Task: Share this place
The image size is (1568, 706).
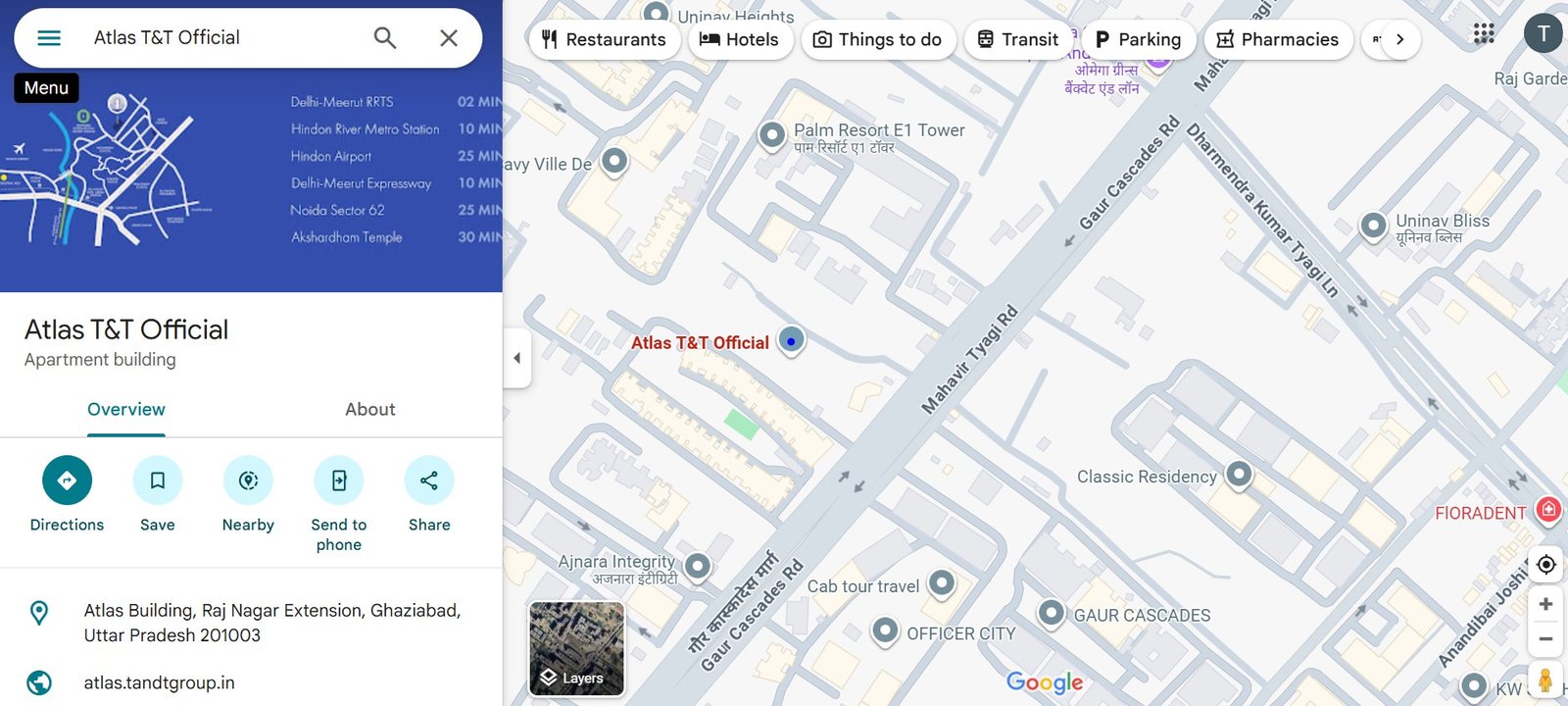Action: [429, 480]
